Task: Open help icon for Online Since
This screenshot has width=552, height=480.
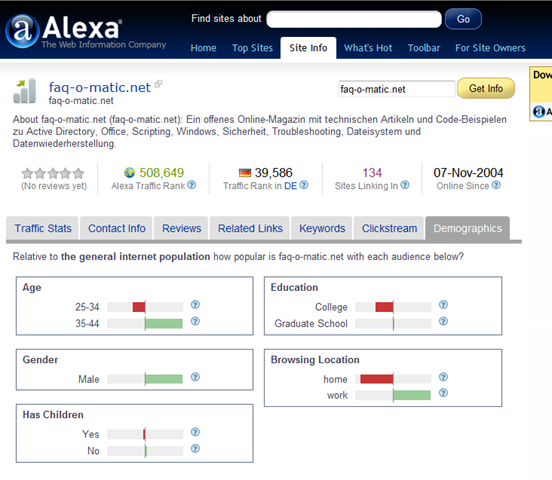Action: [496, 185]
